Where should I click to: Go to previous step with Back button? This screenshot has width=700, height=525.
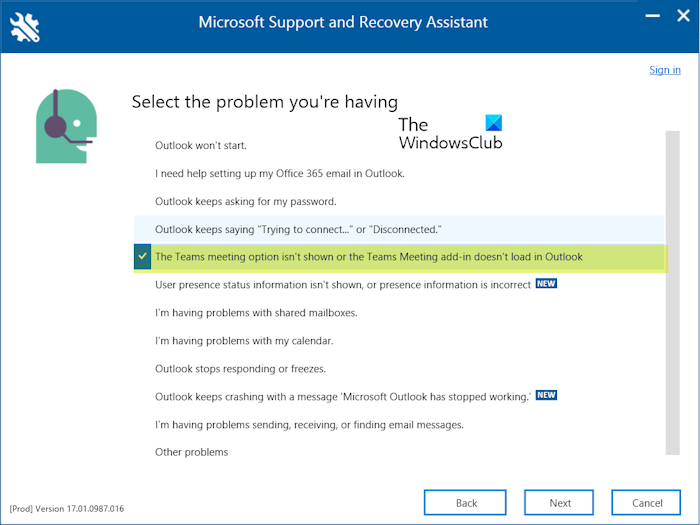coord(465,503)
